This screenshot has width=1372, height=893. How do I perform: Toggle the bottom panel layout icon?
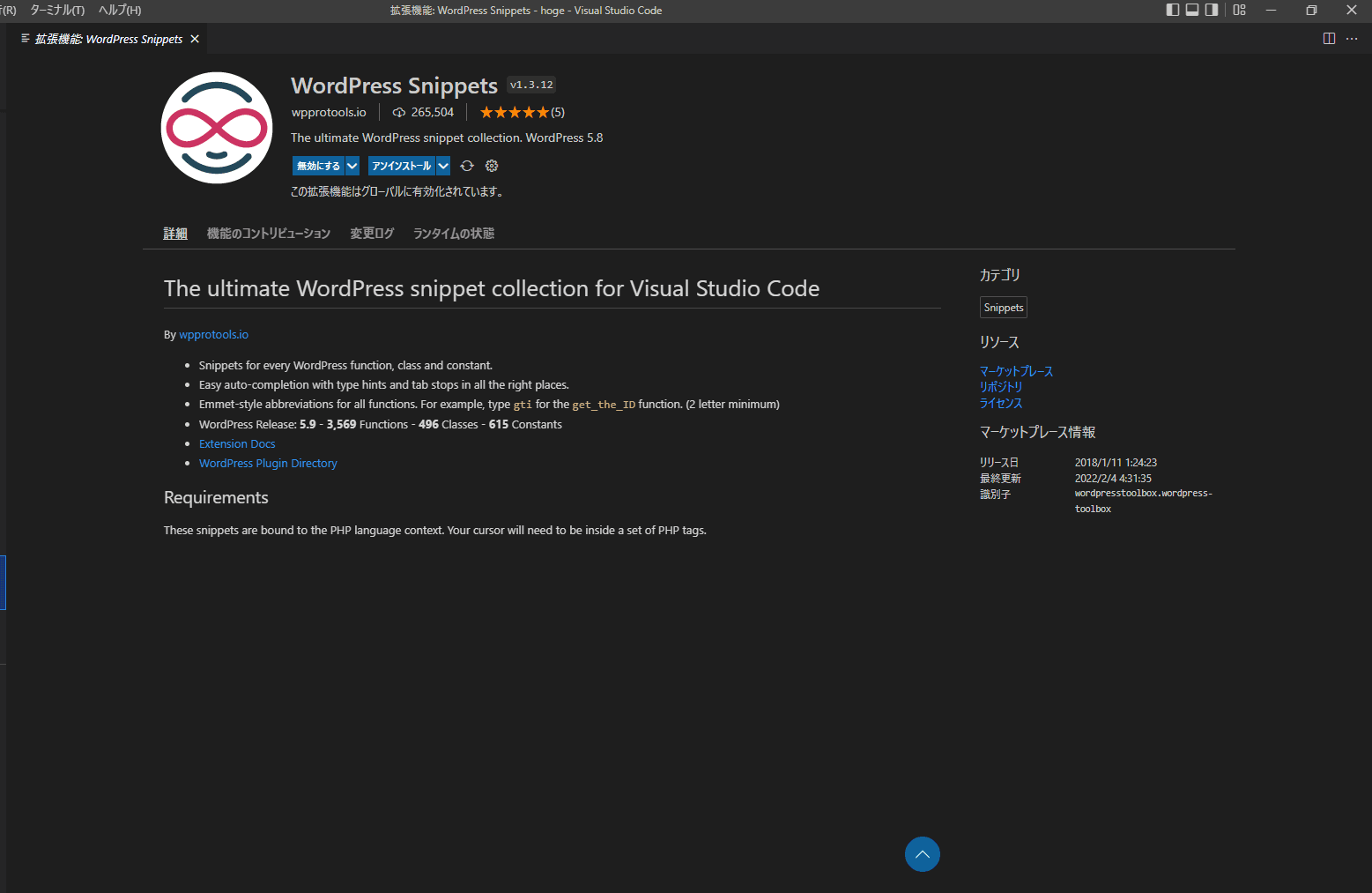tap(1192, 10)
